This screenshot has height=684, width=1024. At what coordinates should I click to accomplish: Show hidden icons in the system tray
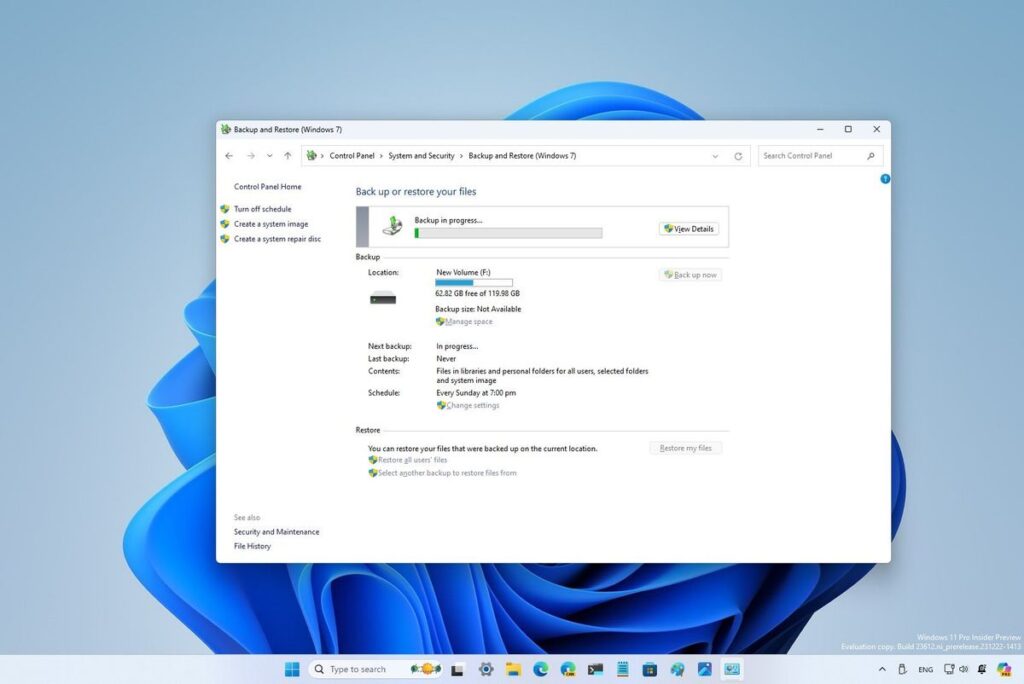click(882, 669)
